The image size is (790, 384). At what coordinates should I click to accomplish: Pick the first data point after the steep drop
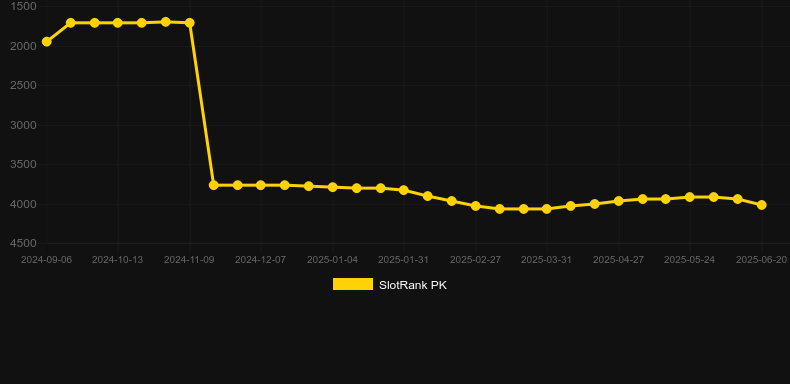tap(214, 185)
